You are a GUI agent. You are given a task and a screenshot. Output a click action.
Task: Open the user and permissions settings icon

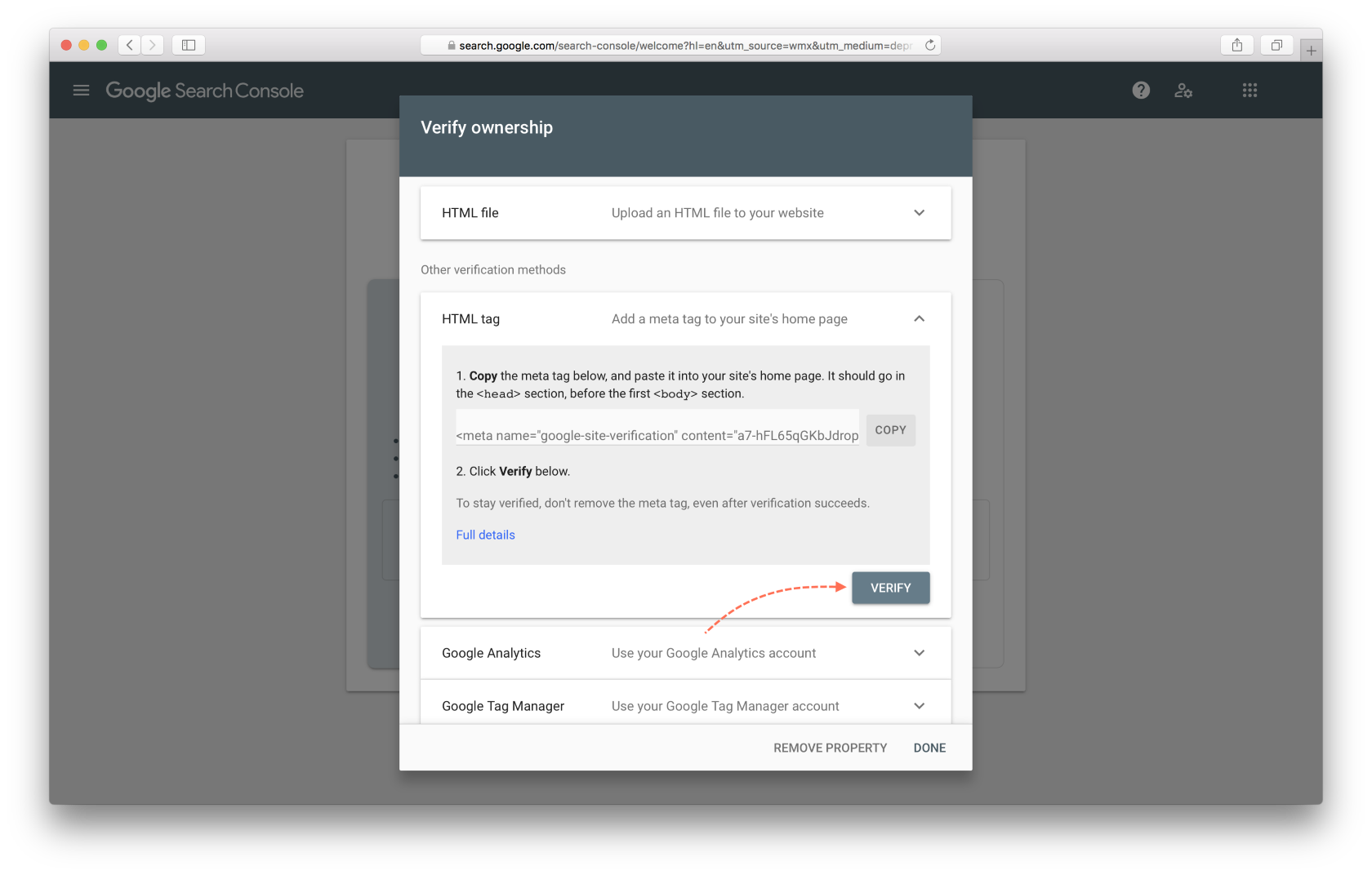(x=1183, y=91)
